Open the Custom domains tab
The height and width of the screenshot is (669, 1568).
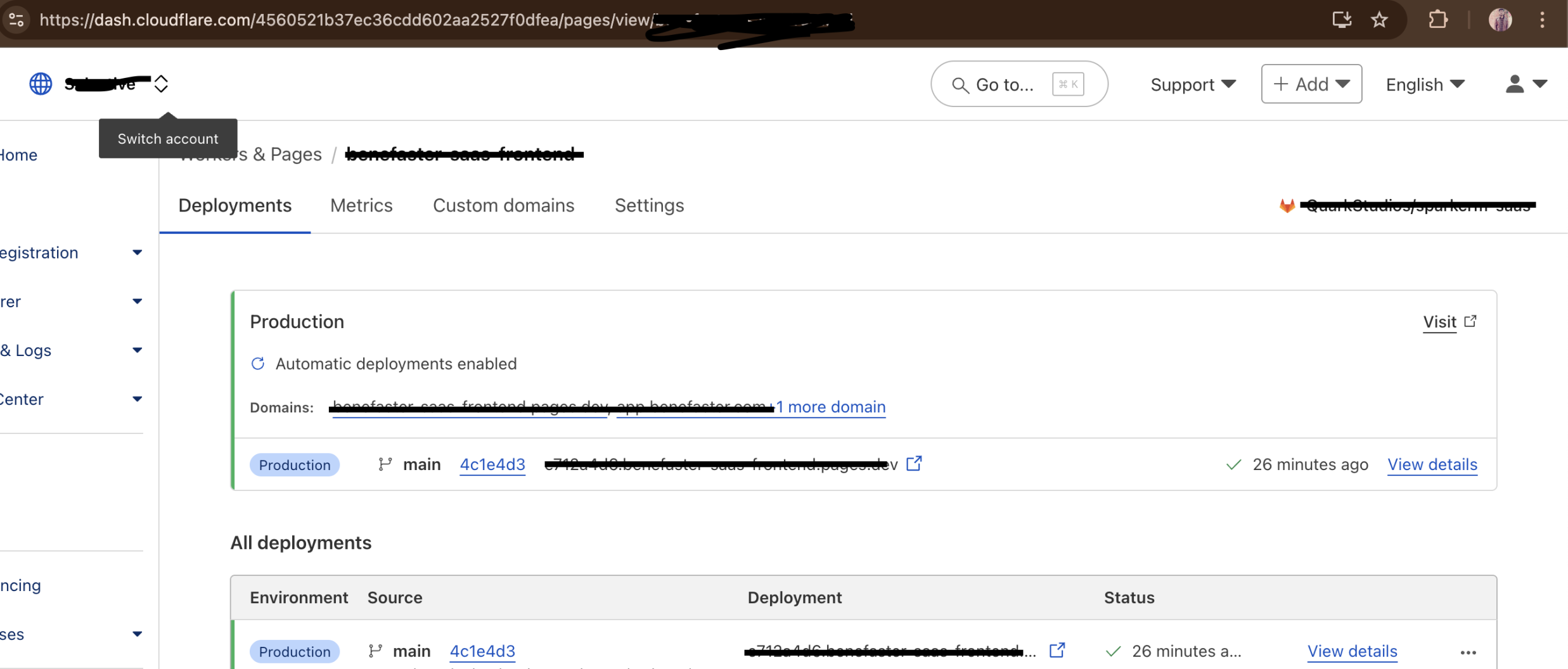click(x=503, y=205)
